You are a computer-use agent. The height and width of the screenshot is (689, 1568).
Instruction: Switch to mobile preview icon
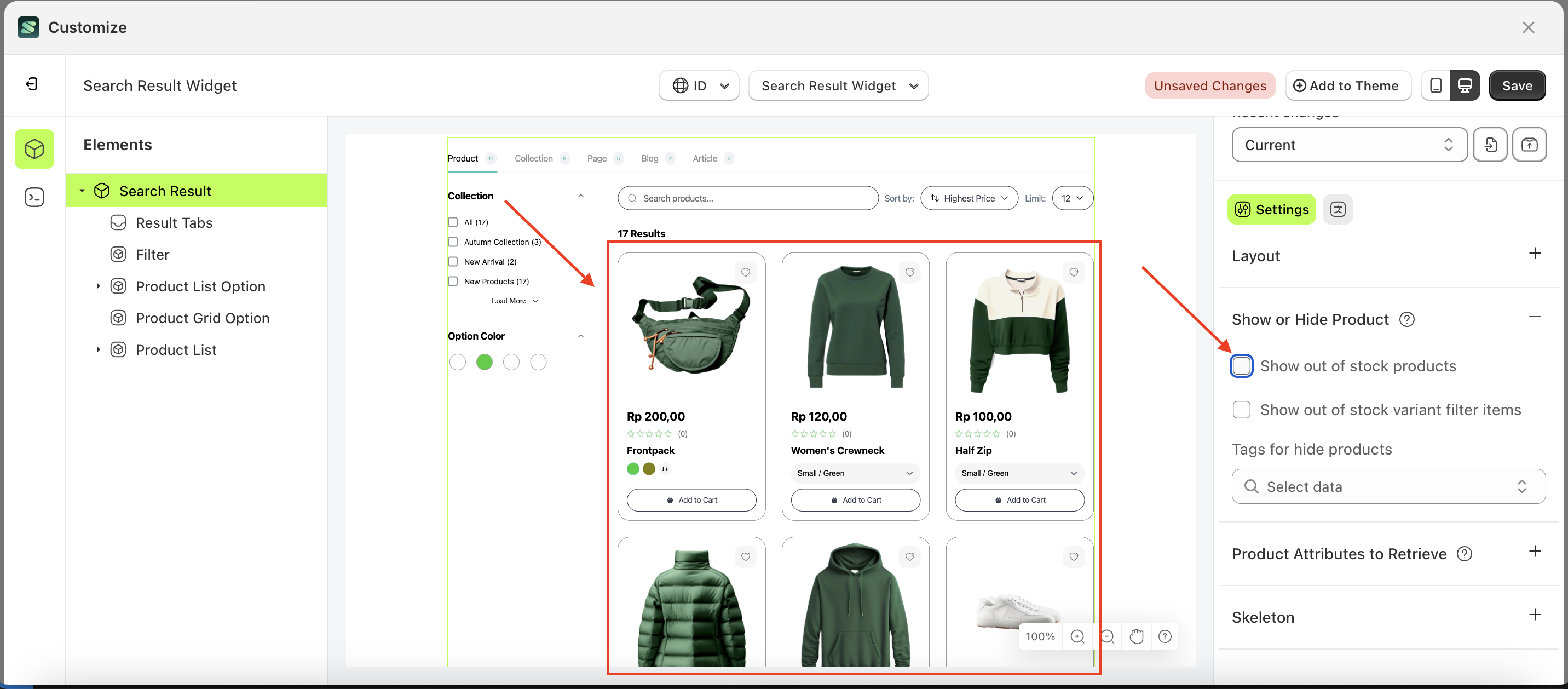coord(1436,86)
